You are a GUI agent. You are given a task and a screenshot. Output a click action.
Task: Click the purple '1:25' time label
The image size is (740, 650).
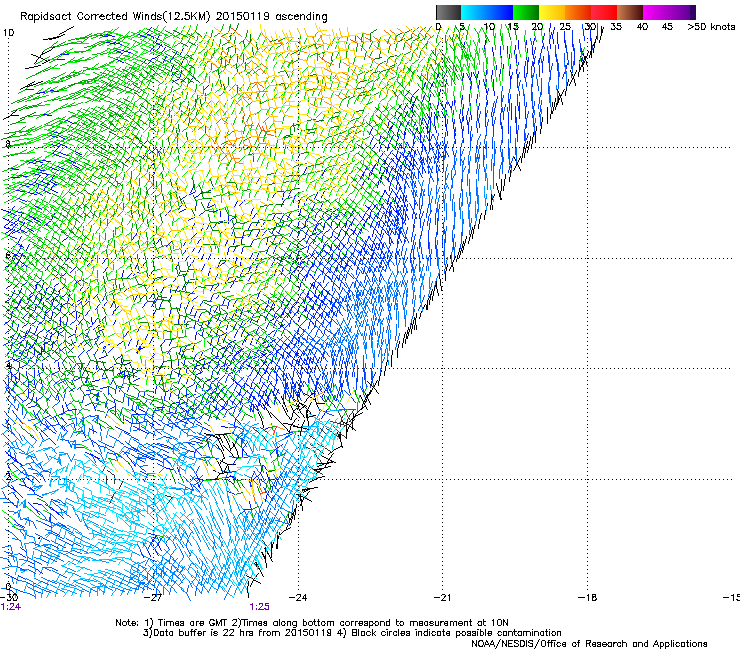tap(259, 607)
